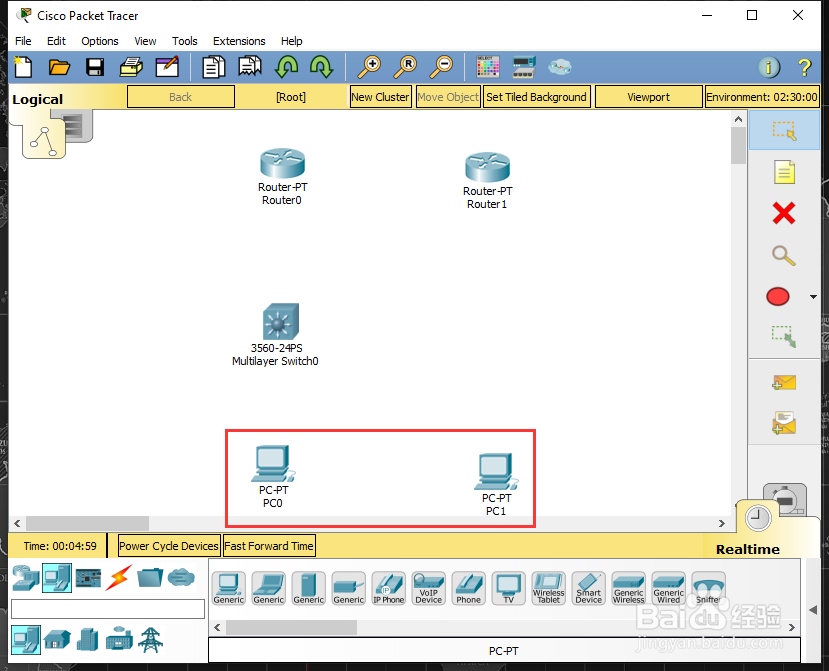Viewport: 829px width, 671px height.
Task: Select the red X Delete tool
Action: pyautogui.click(x=784, y=214)
